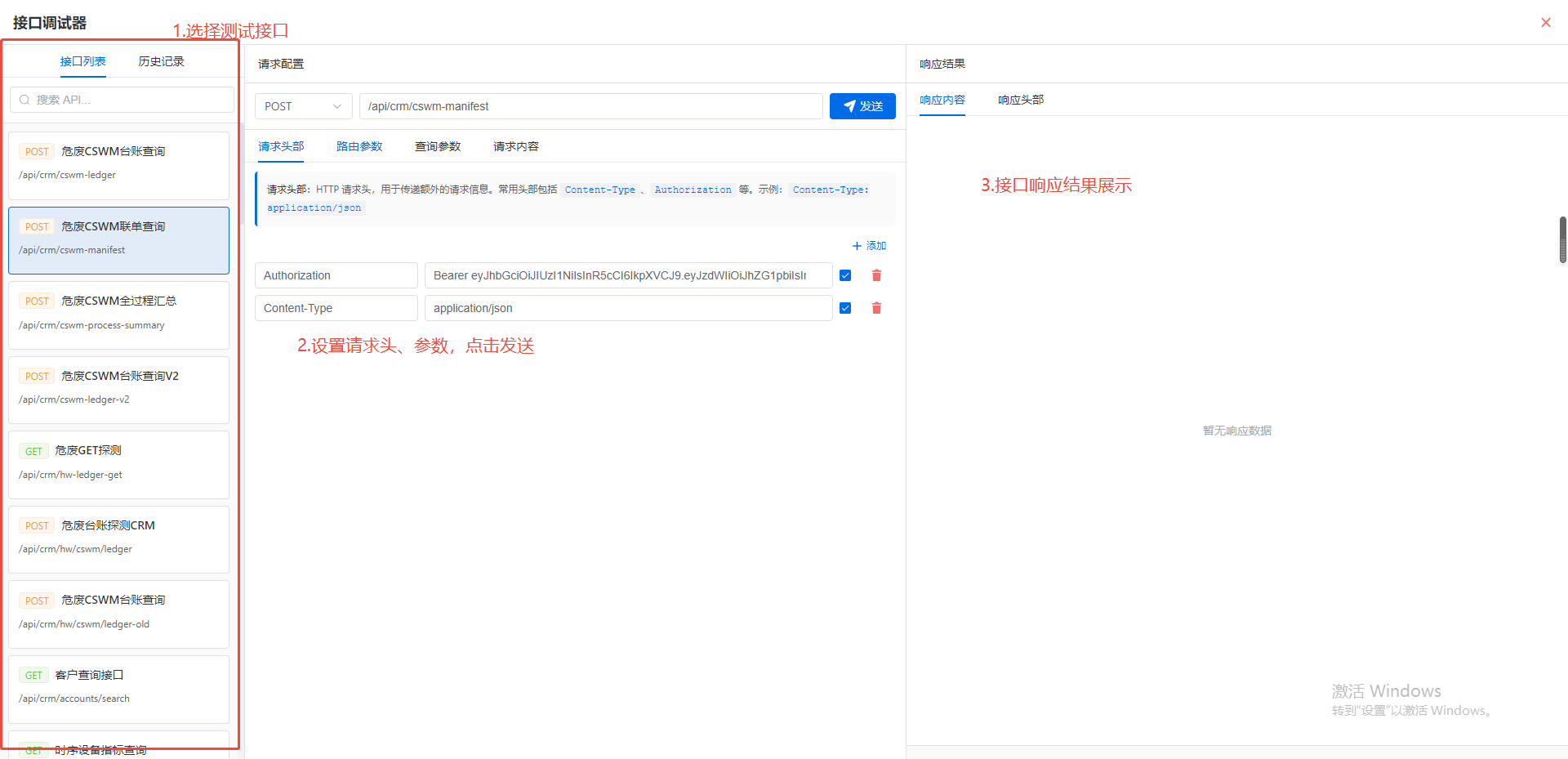Select the 响应内容 tab
This screenshot has width=1568, height=759.
942,100
